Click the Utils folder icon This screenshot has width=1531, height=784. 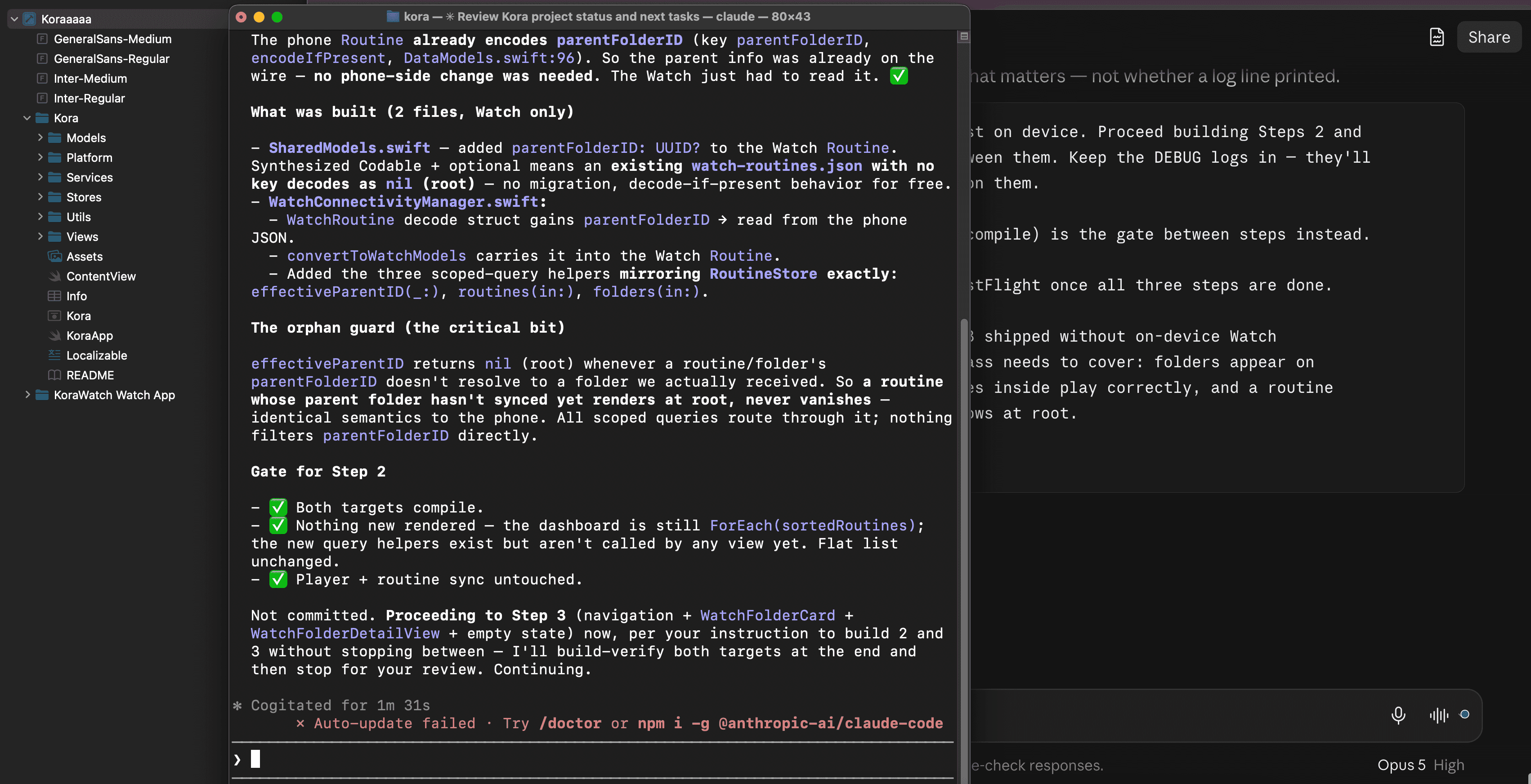[x=55, y=217]
